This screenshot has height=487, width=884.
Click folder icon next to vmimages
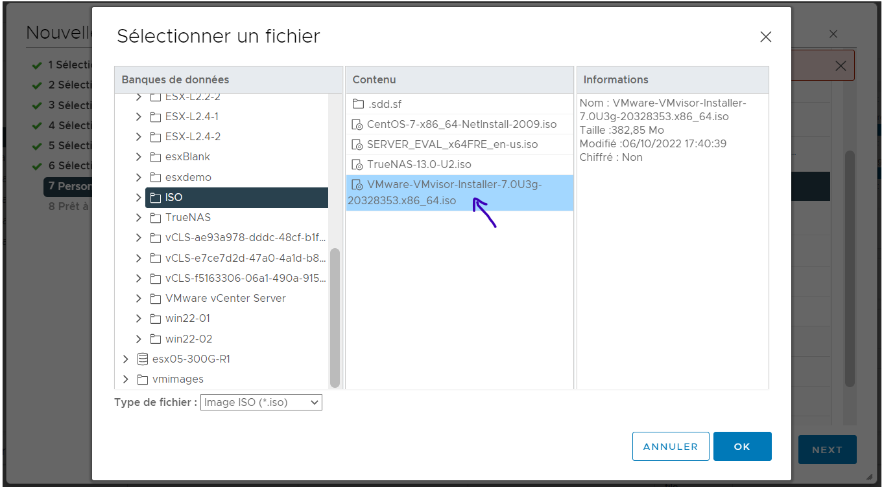point(143,379)
